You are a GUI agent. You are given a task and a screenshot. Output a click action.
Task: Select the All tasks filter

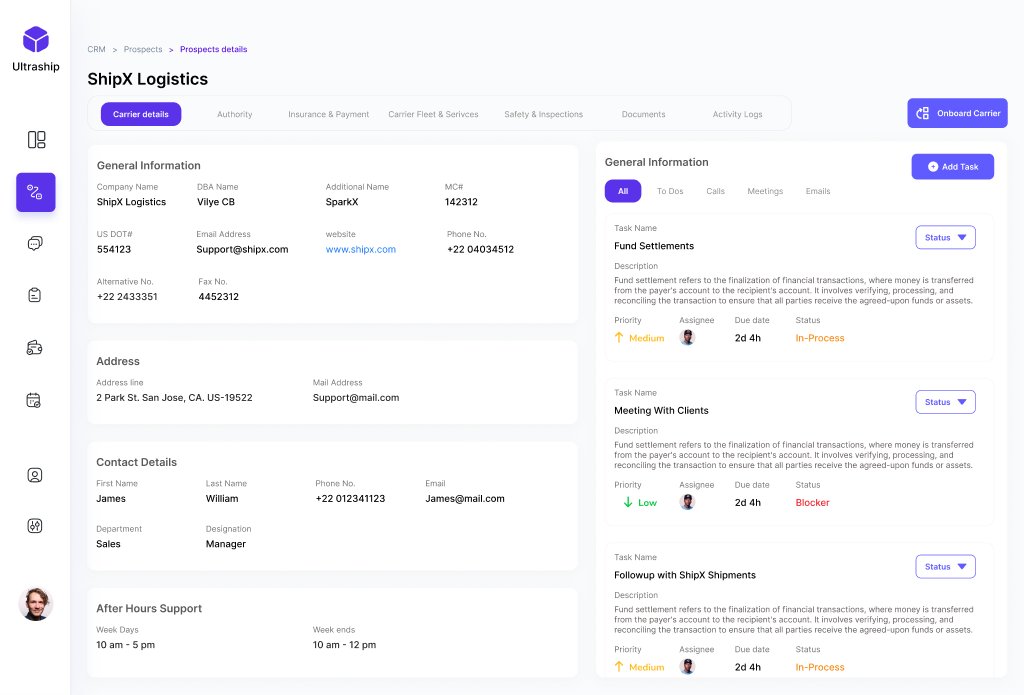[x=623, y=191]
